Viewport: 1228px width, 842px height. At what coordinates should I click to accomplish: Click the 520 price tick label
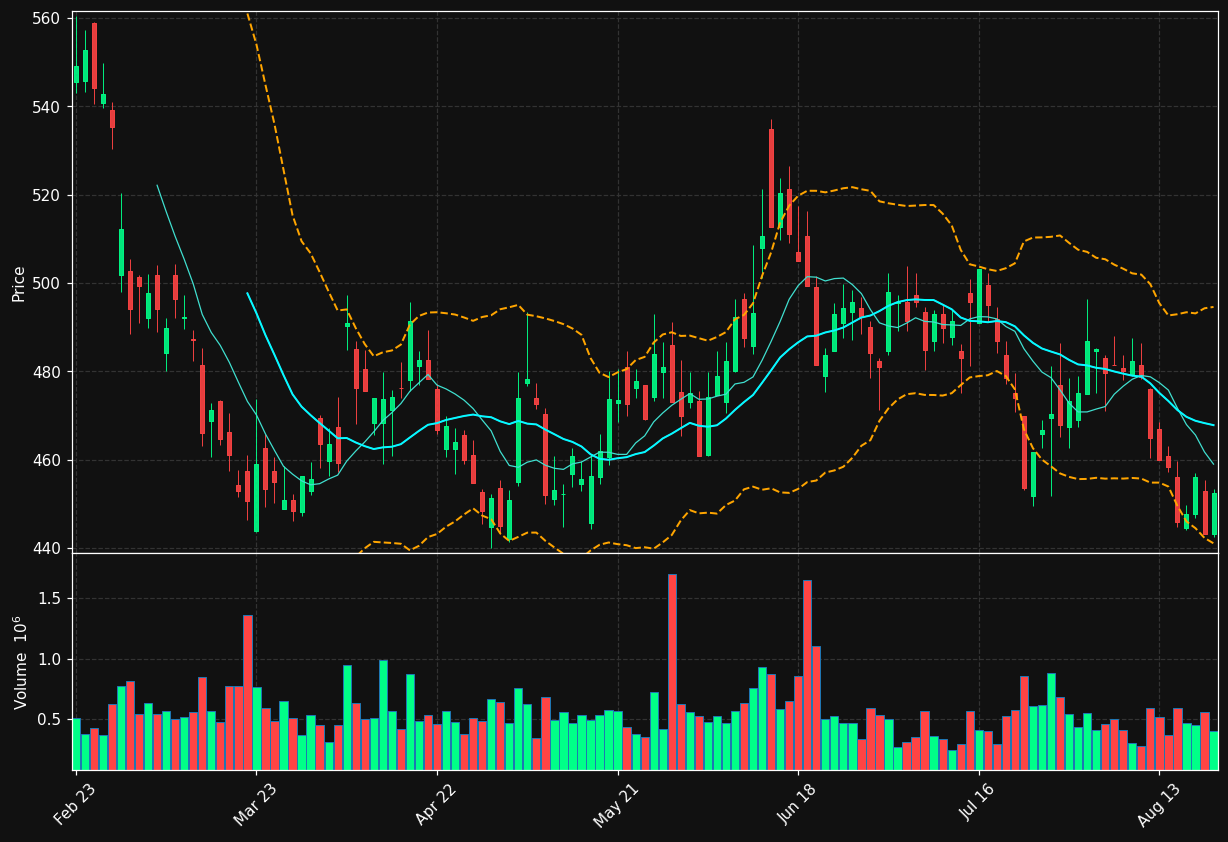click(47, 195)
